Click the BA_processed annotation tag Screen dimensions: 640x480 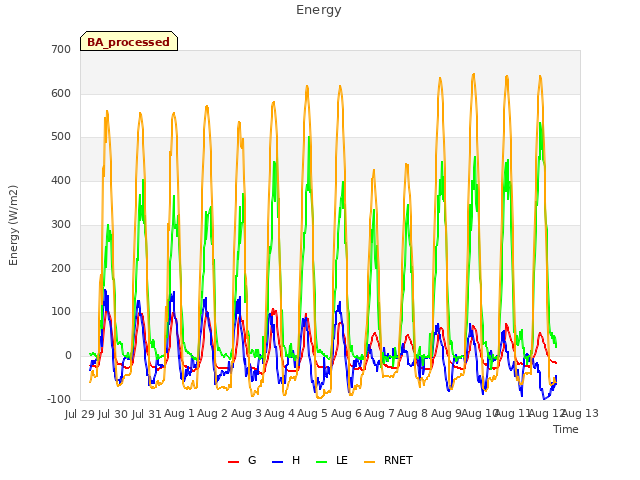coord(129,41)
